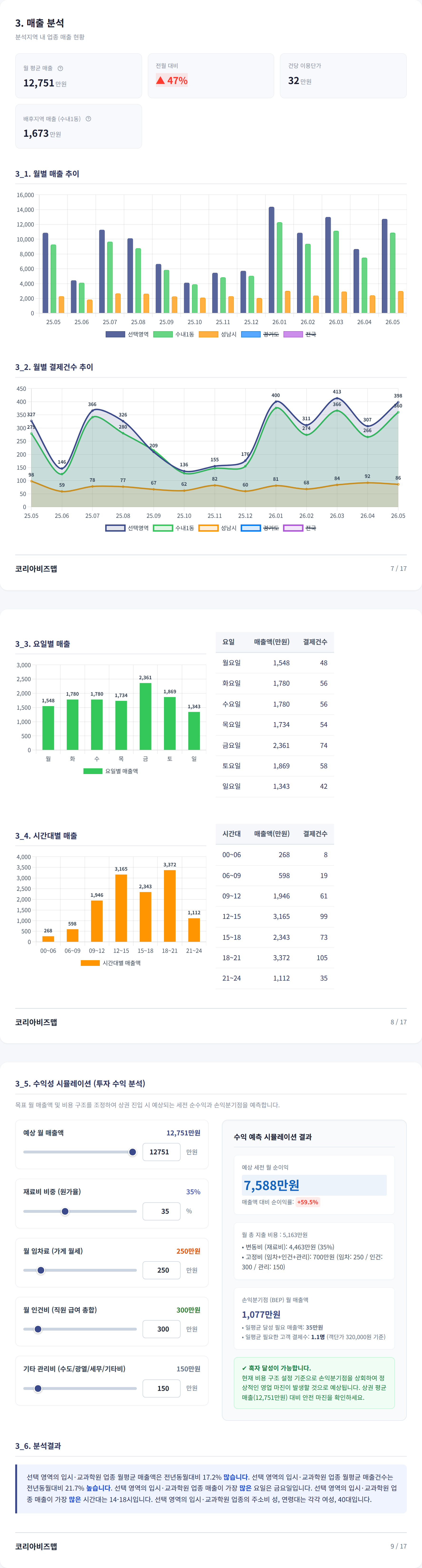The image size is (422, 1568).
Task: Click the 일요일 row label in the table
Action: [231, 786]
